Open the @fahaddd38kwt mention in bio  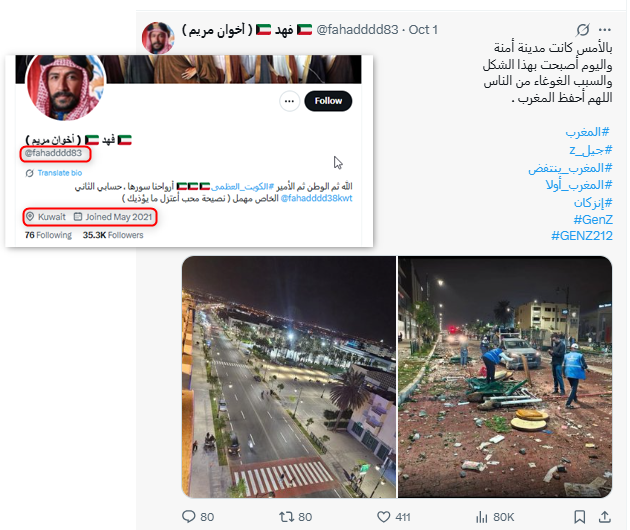(x=316, y=198)
